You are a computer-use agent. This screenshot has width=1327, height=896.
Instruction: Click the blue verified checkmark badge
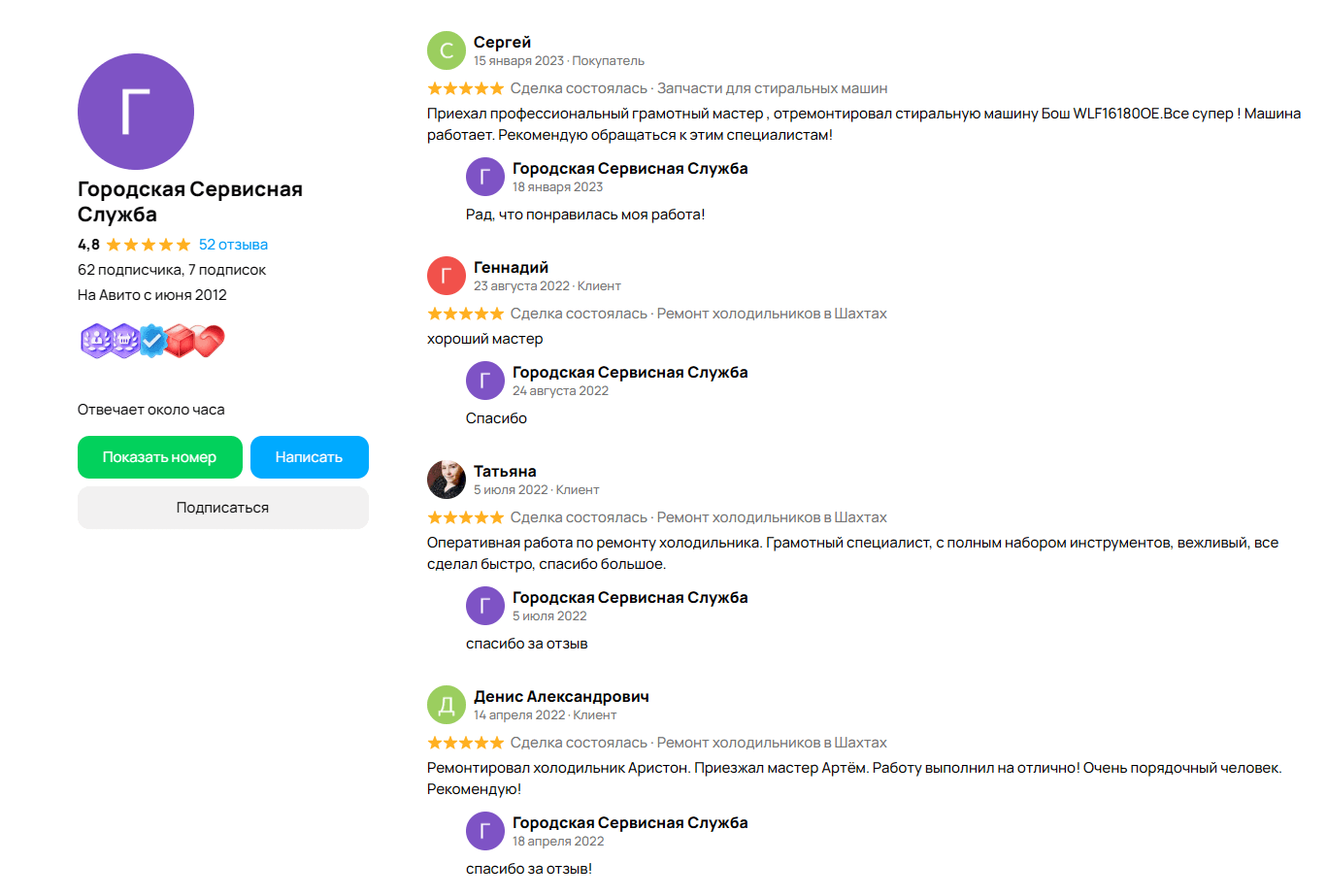pyautogui.click(x=152, y=341)
